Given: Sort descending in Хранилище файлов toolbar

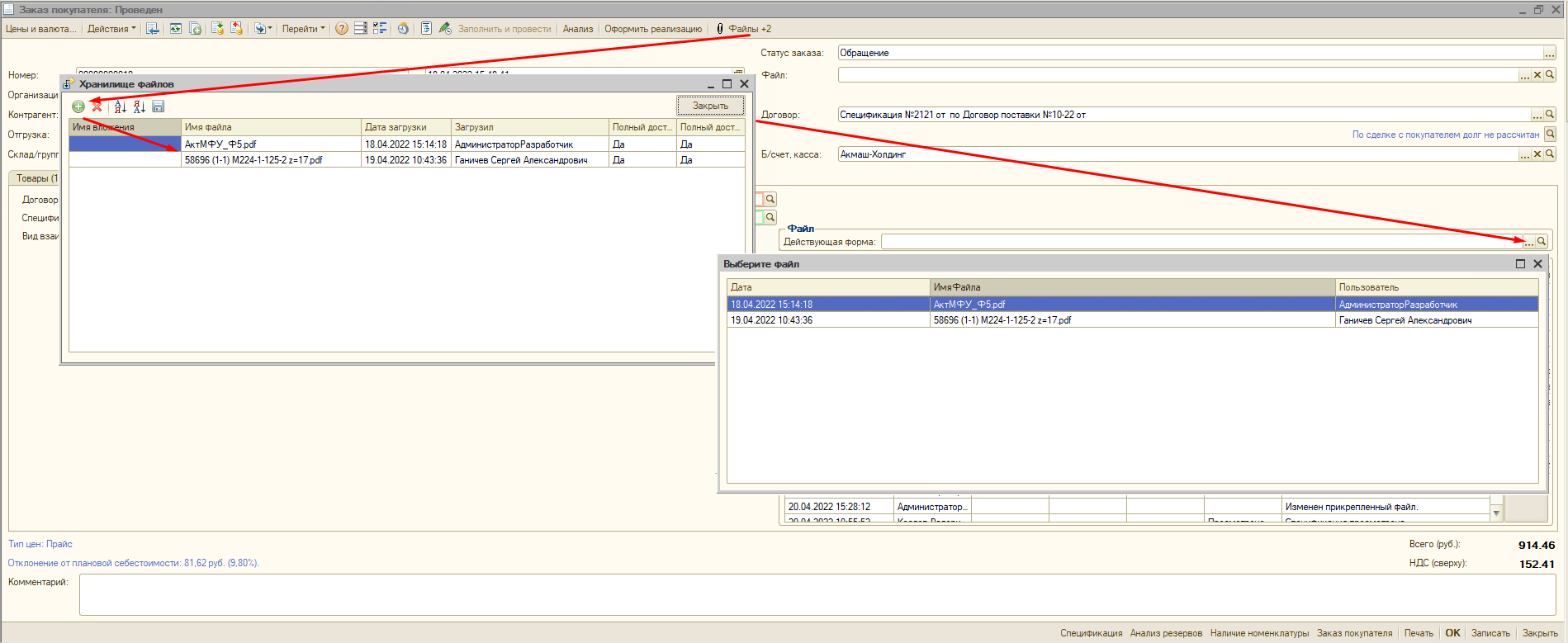Looking at the screenshot, I should (x=140, y=106).
